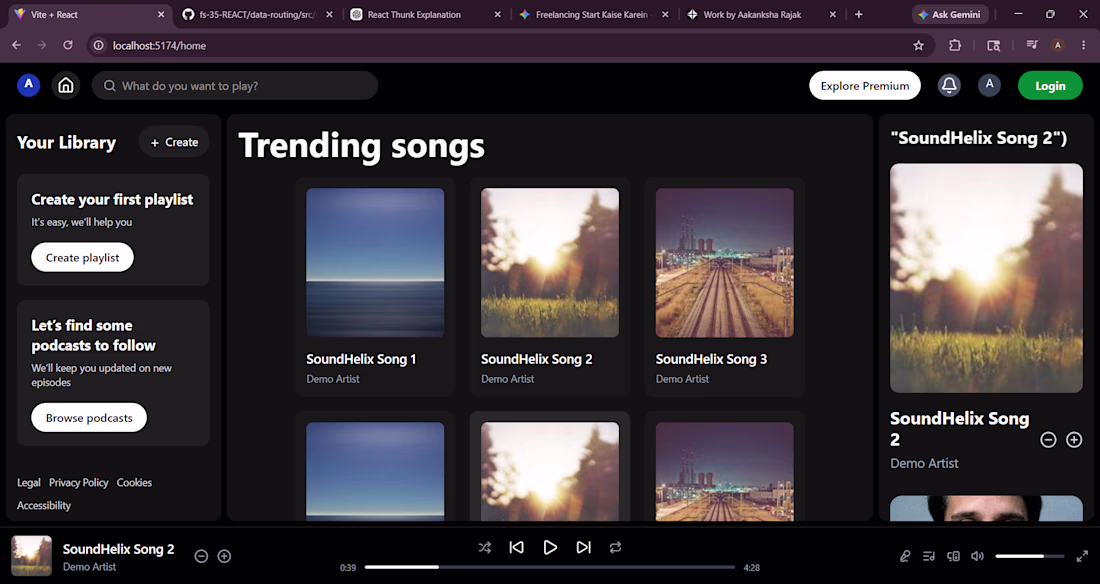
Task: Select the SoundHelix Song 3 railway card
Action: [x=725, y=287]
